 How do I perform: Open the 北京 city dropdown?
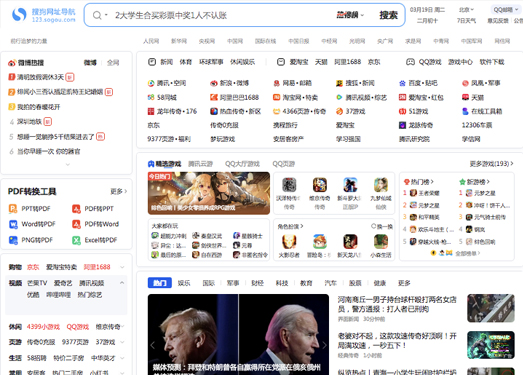click(x=466, y=10)
